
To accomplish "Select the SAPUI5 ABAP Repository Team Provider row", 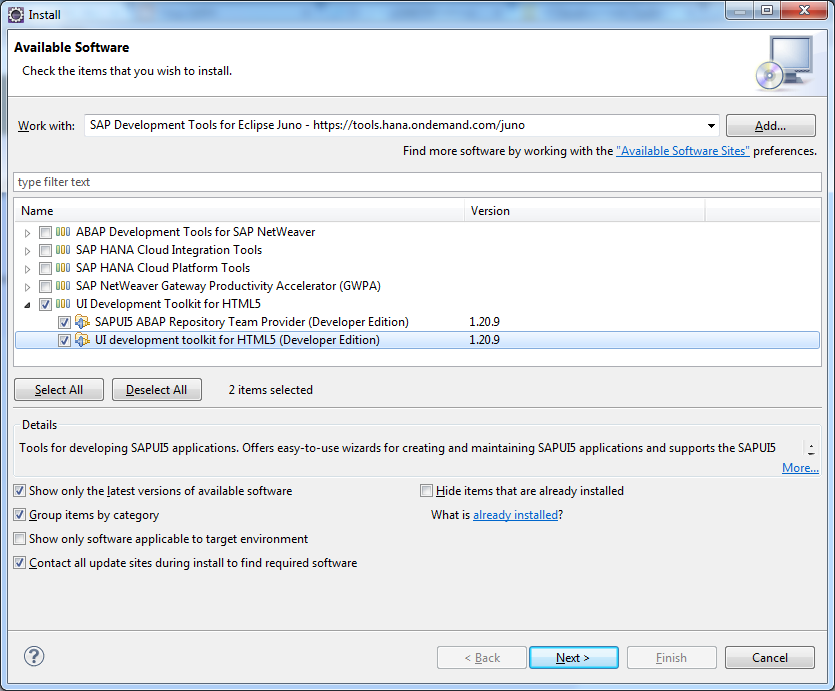I will pyautogui.click(x=417, y=322).
